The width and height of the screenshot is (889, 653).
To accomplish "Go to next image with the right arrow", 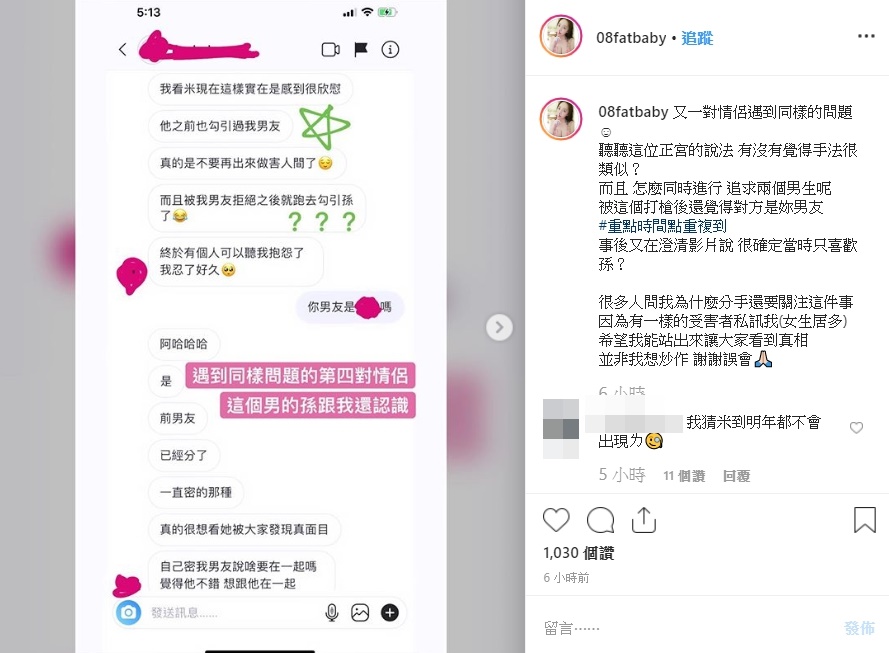I will coord(499,327).
